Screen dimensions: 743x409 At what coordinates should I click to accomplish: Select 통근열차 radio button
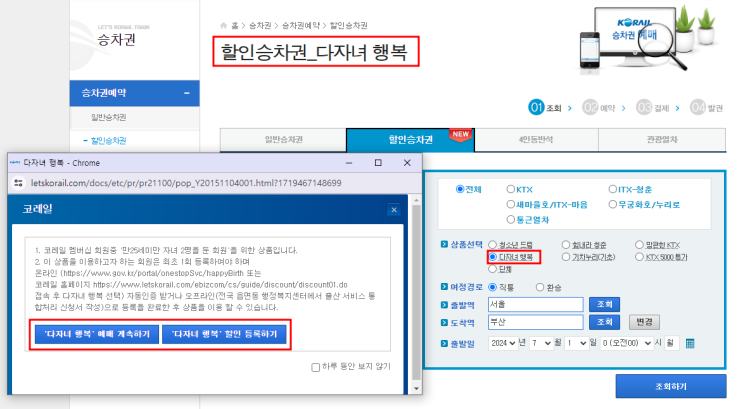pos(510,219)
